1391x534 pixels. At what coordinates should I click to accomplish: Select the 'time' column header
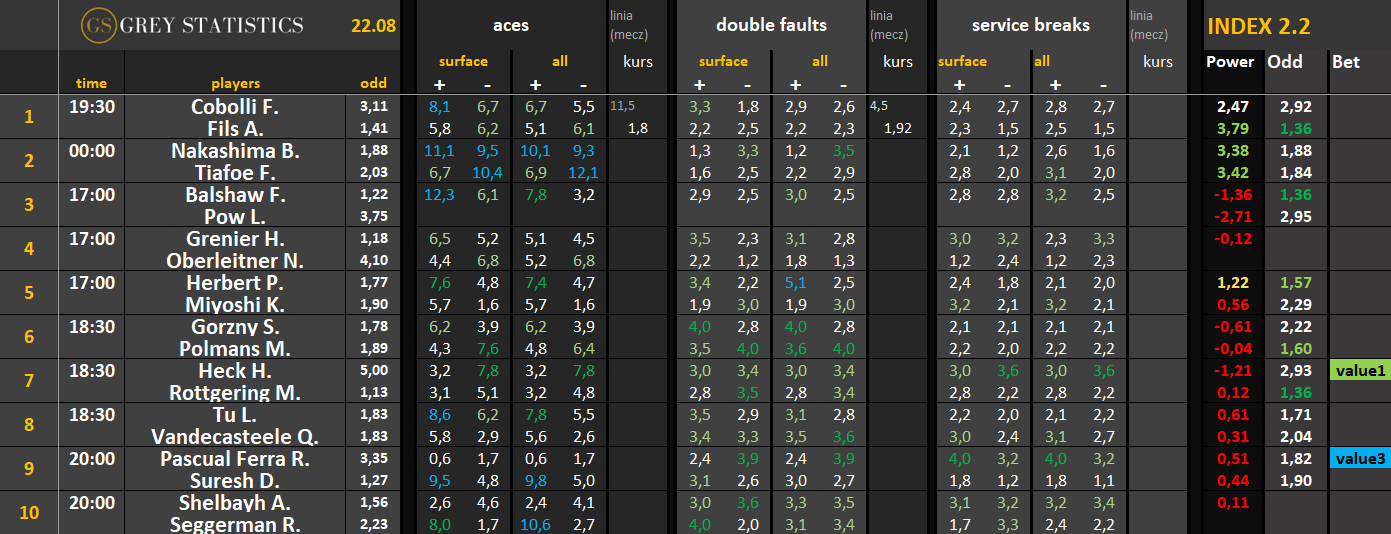(x=91, y=83)
